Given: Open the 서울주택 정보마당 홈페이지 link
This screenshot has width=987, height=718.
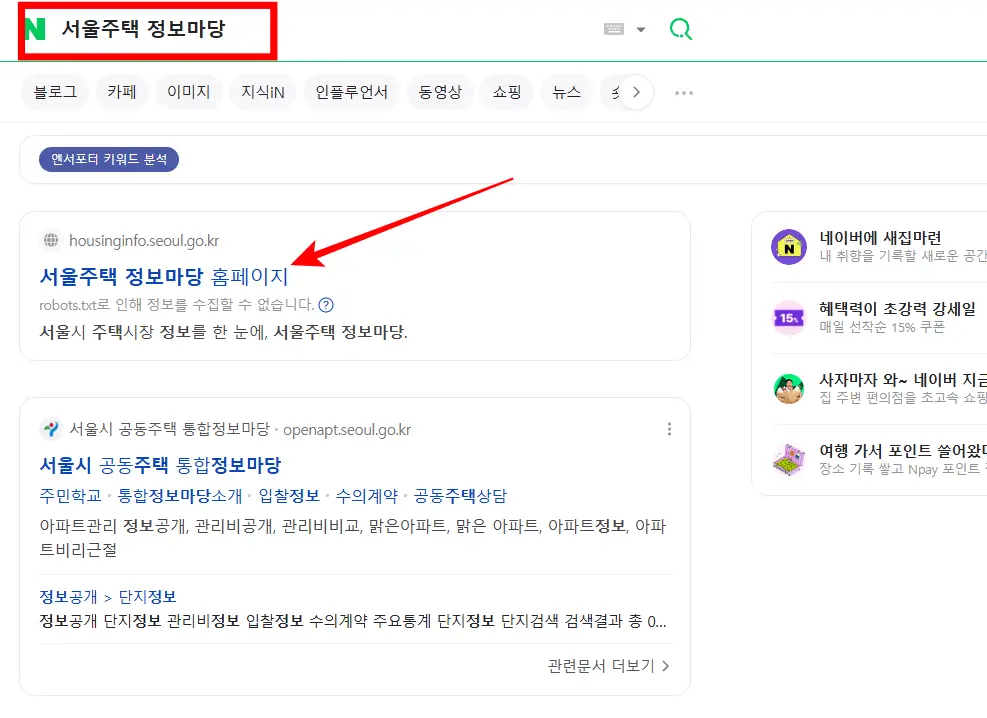Looking at the screenshot, I should (164, 276).
